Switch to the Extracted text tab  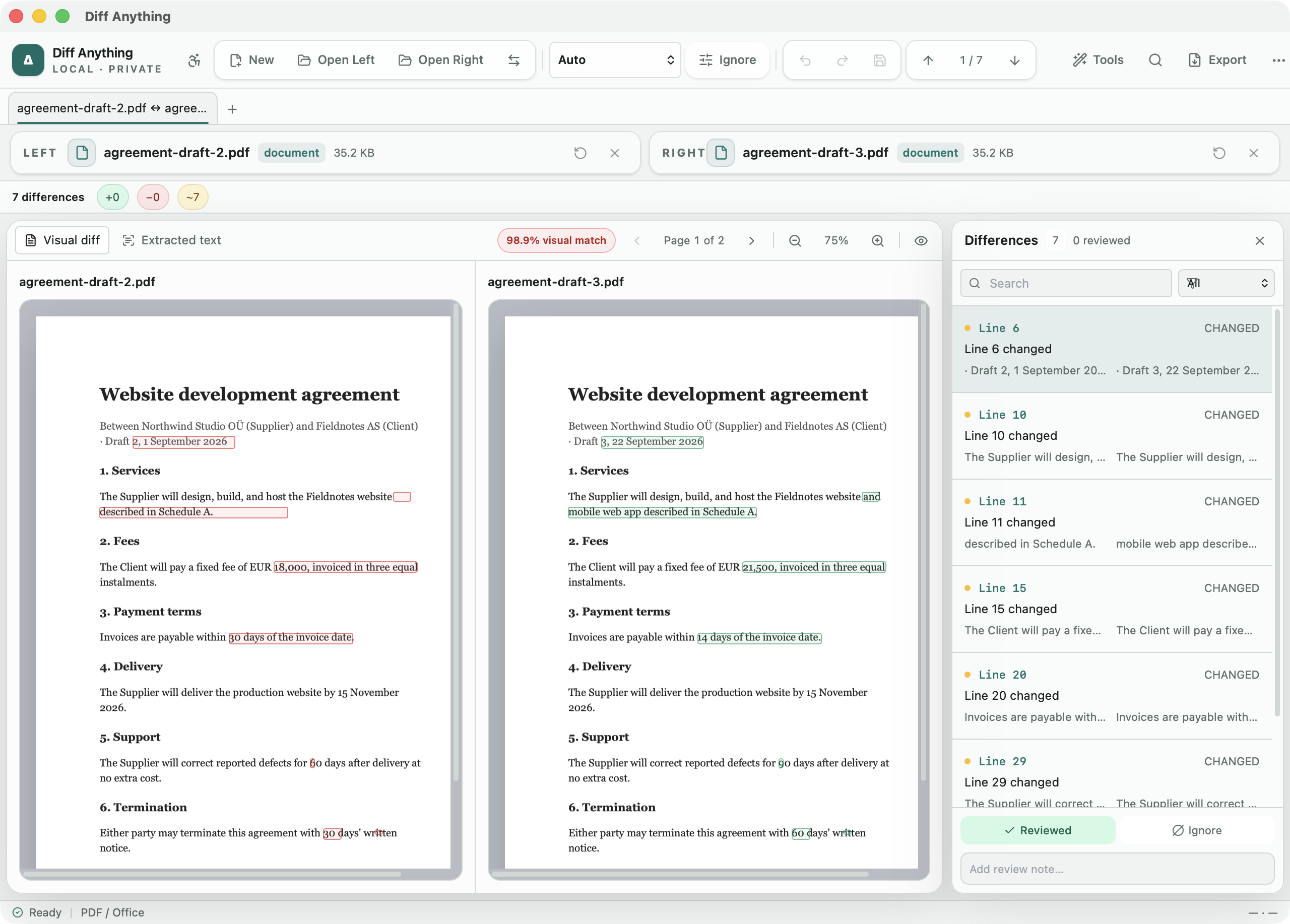pos(172,240)
